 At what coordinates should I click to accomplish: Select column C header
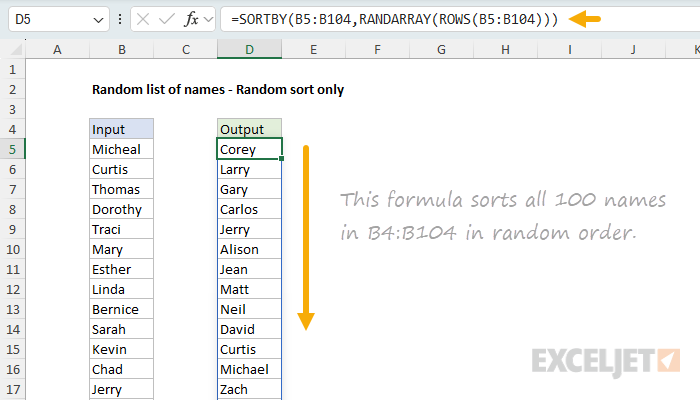pos(186,49)
